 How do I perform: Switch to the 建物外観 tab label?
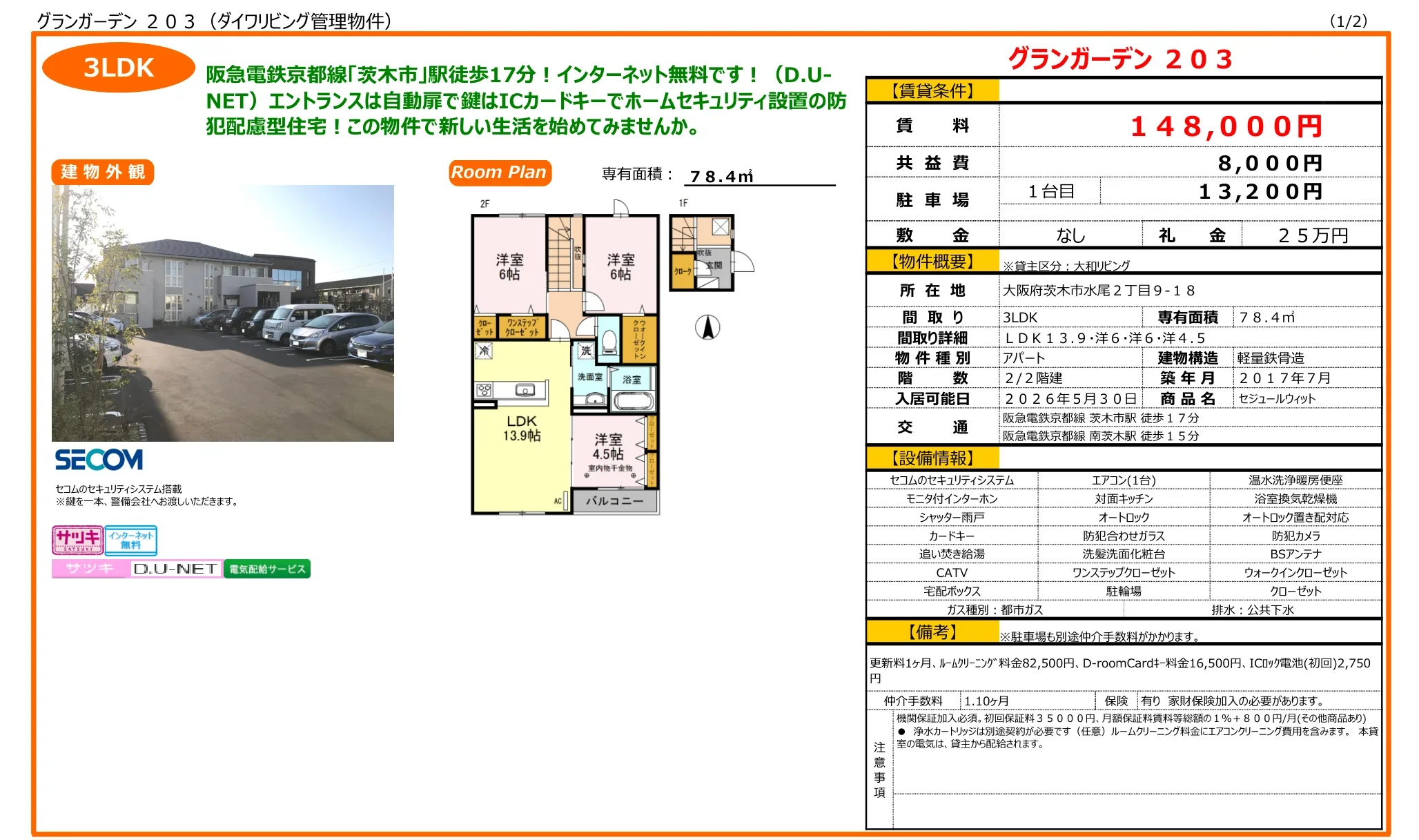click(102, 174)
